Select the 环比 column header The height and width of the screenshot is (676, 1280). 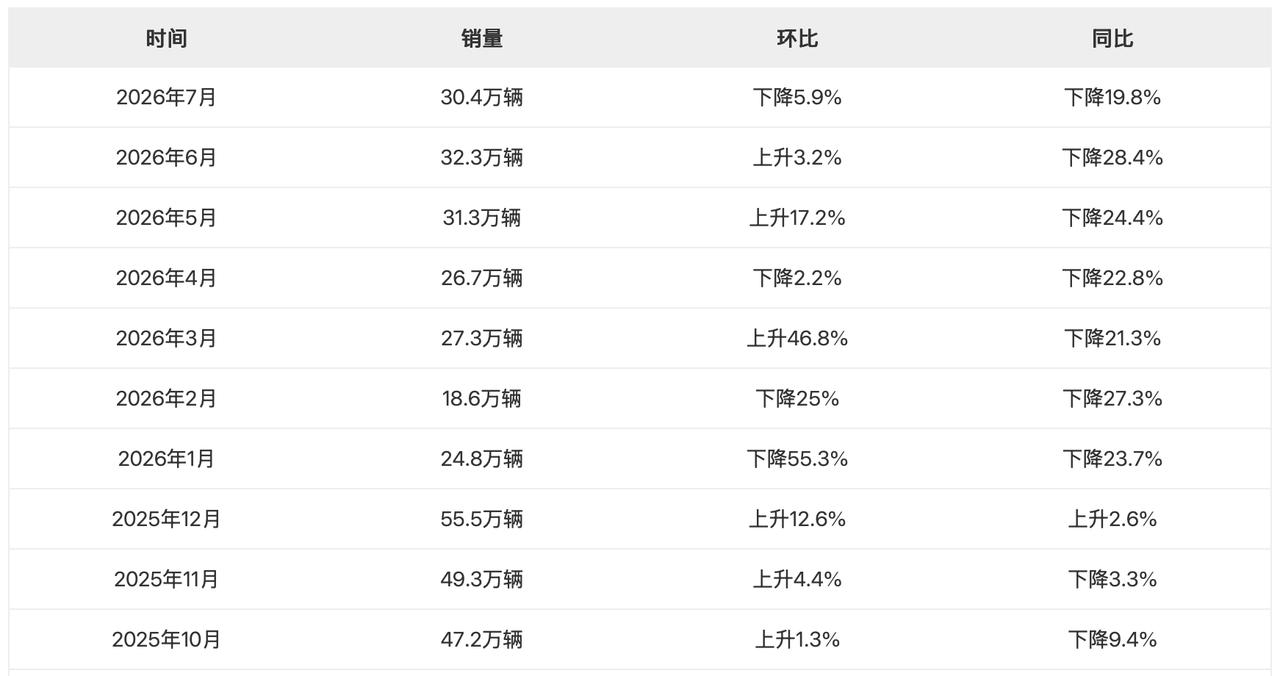(x=797, y=38)
